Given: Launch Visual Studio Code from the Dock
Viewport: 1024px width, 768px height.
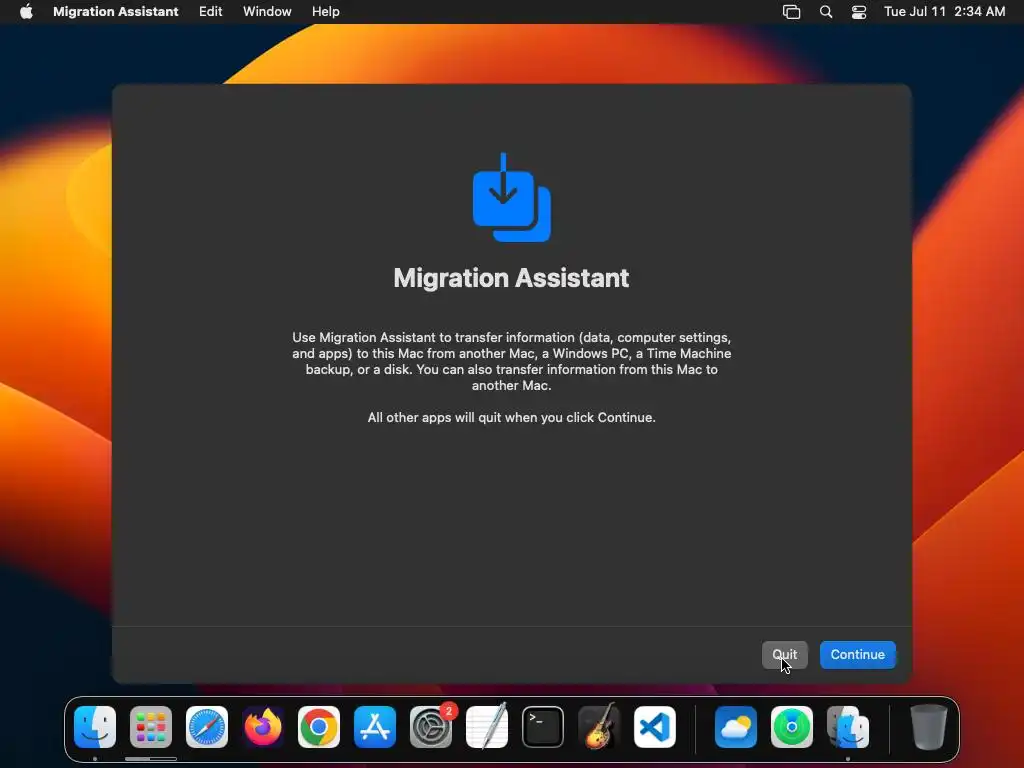Looking at the screenshot, I should point(655,727).
